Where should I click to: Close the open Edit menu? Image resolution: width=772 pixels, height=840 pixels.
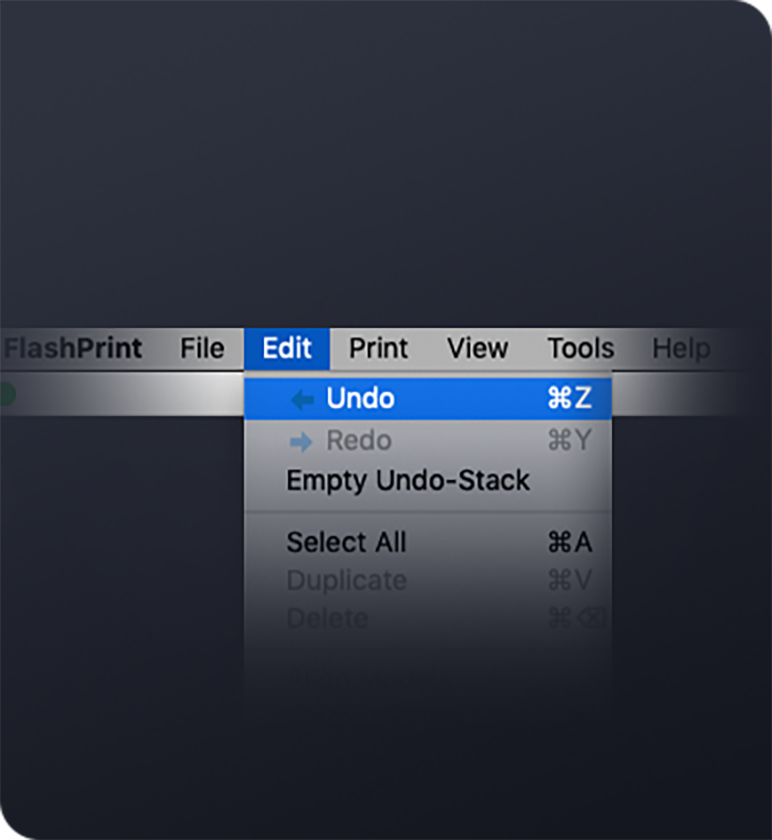click(x=287, y=348)
